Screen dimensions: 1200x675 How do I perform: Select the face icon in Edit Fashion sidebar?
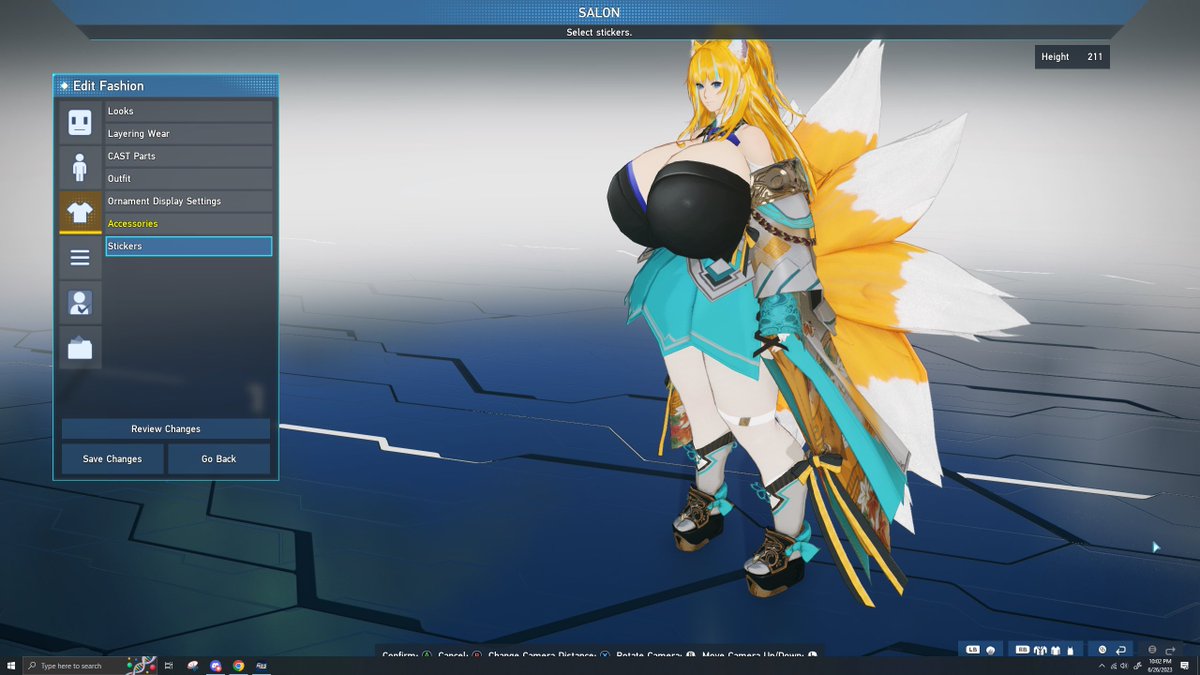pyautogui.click(x=80, y=123)
